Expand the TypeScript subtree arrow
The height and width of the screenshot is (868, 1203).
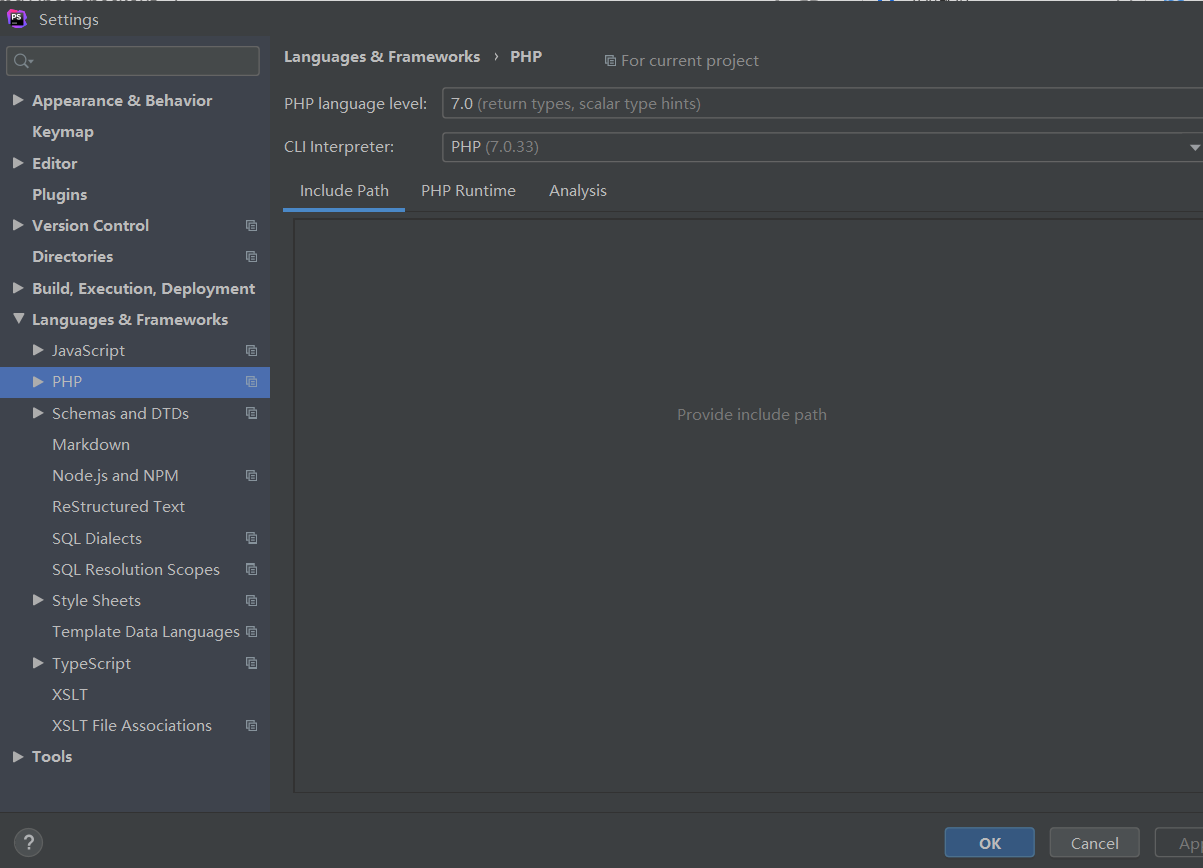click(38, 663)
